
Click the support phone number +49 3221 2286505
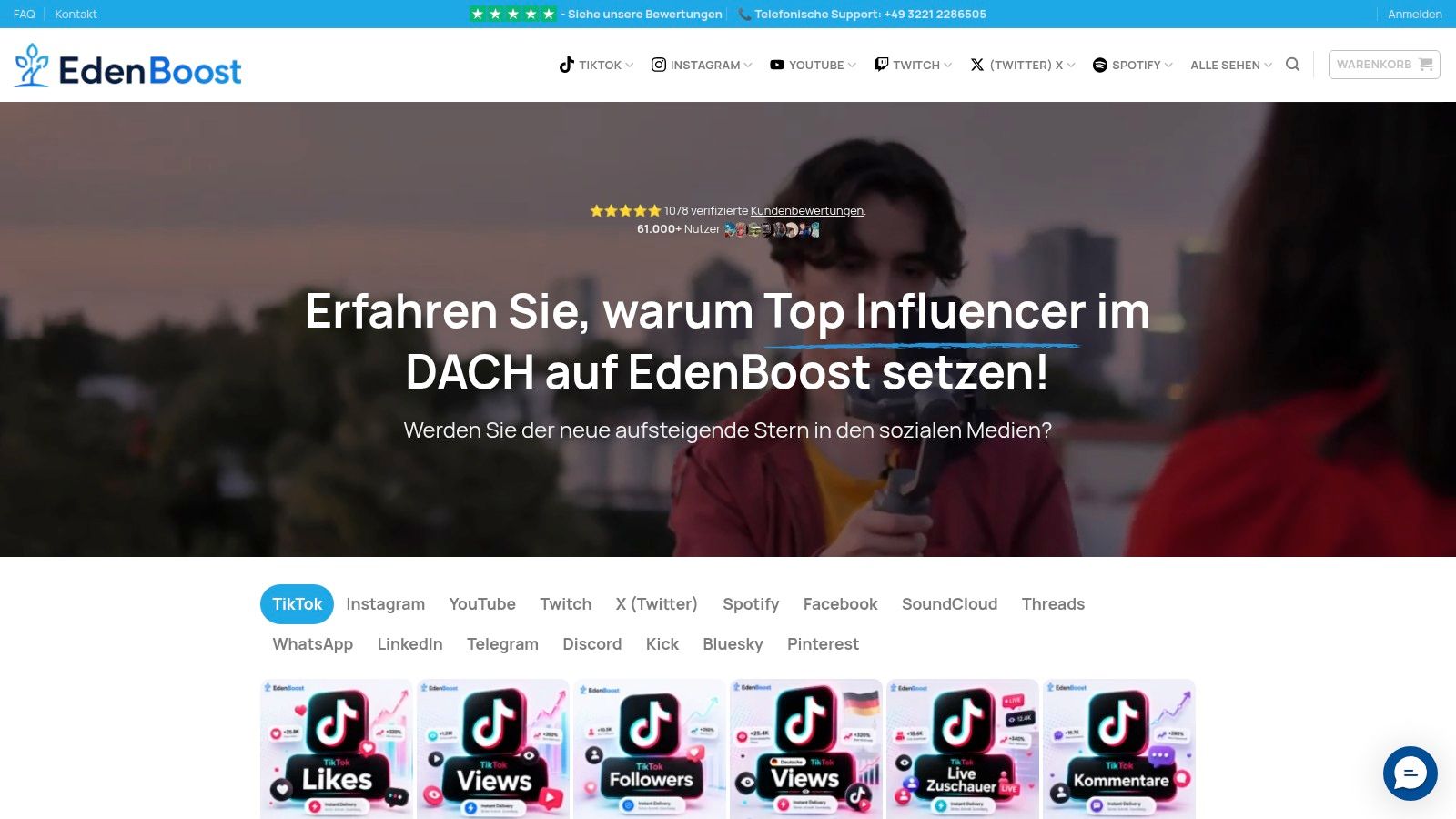934,14
